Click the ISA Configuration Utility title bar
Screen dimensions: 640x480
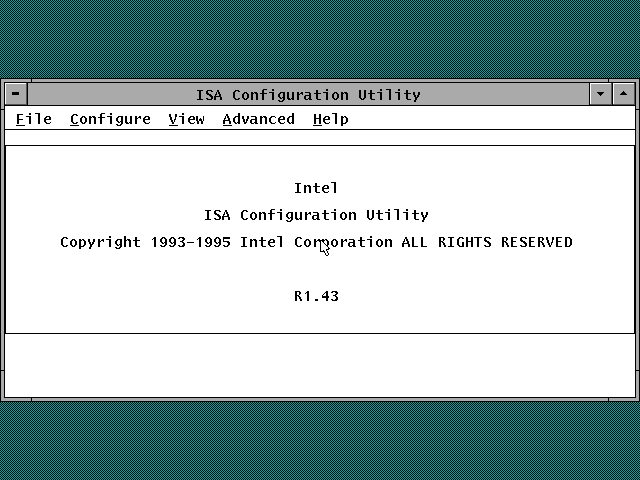tap(308, 94)
